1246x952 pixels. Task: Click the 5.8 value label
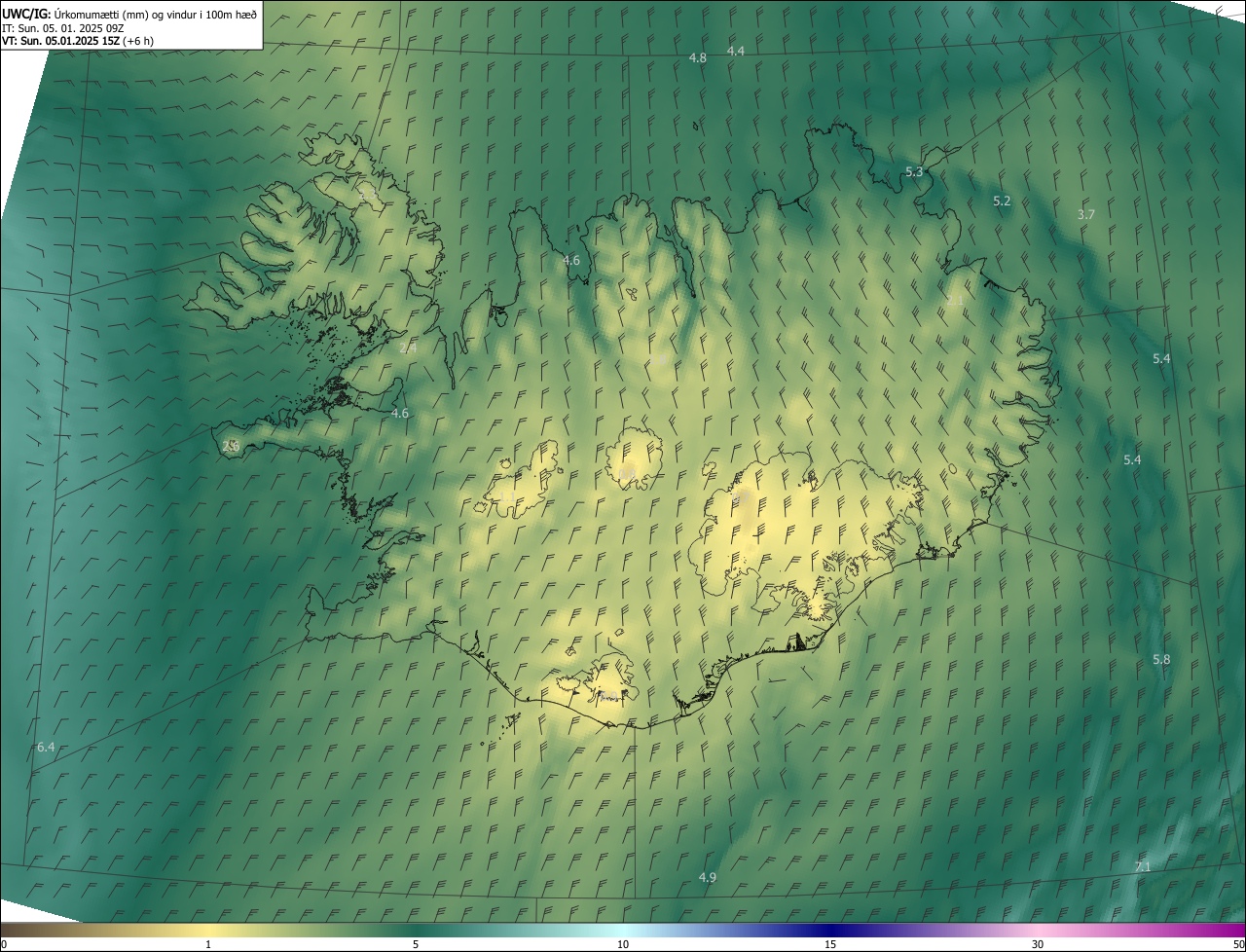(x=1161, y=660)
